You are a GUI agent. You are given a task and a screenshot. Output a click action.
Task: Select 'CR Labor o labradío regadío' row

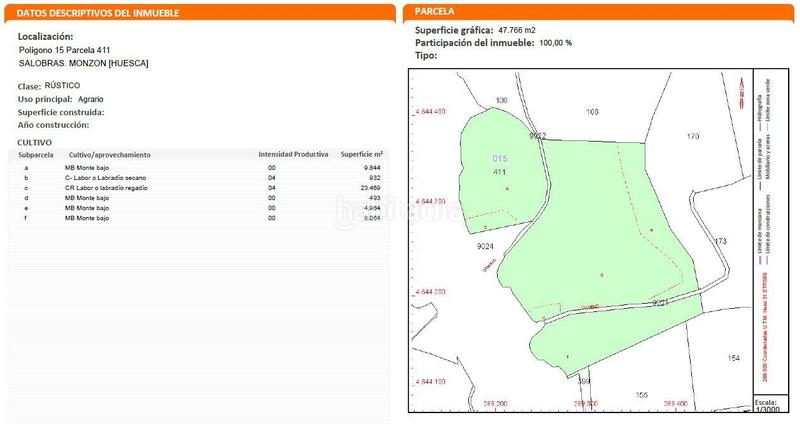coord(106,188)
